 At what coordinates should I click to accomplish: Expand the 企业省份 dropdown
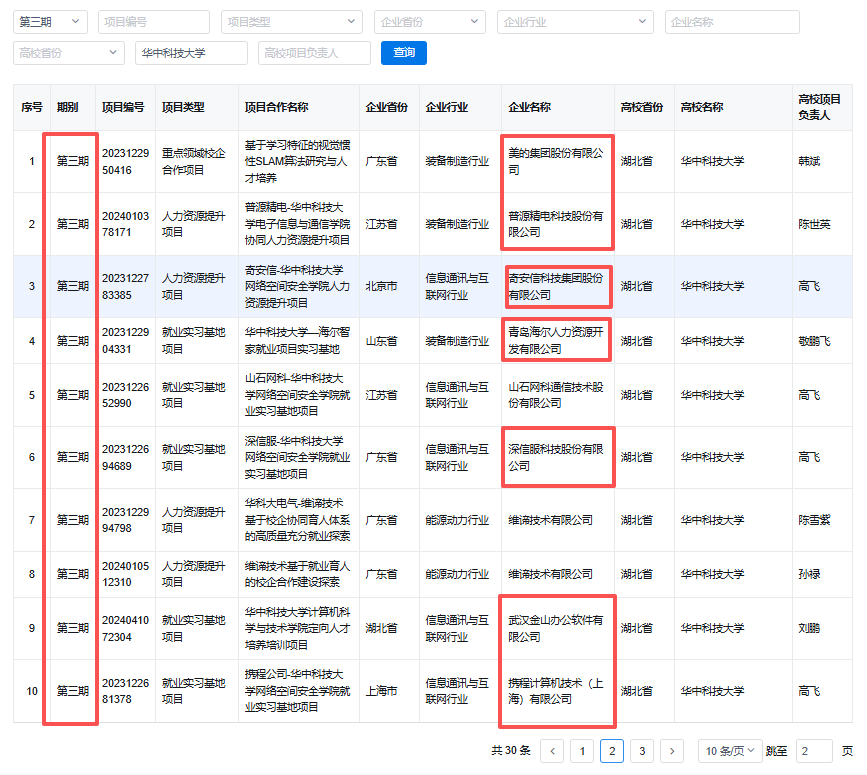click(430, 22)
